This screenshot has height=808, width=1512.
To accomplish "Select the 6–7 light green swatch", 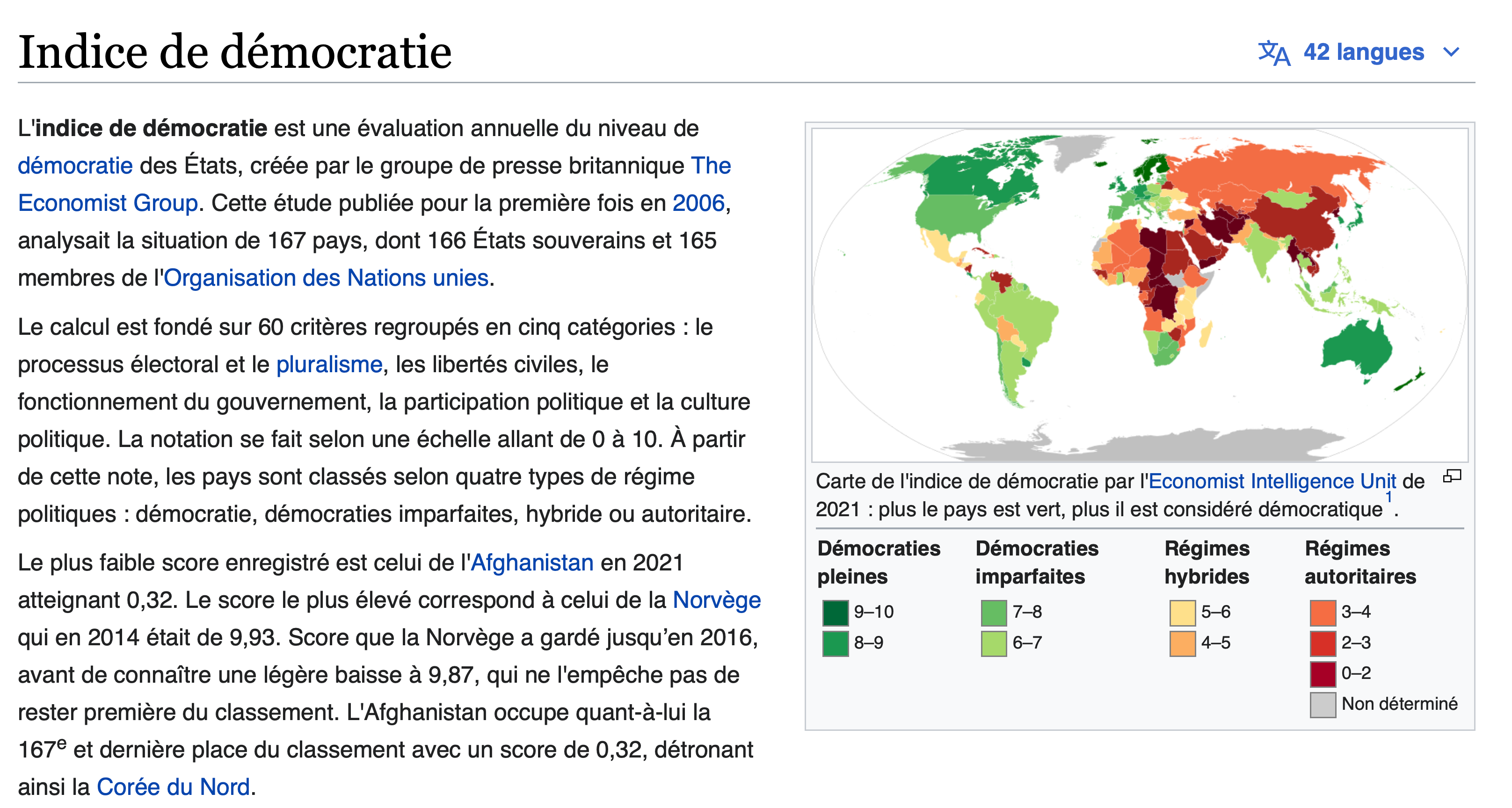I will 994,643.
